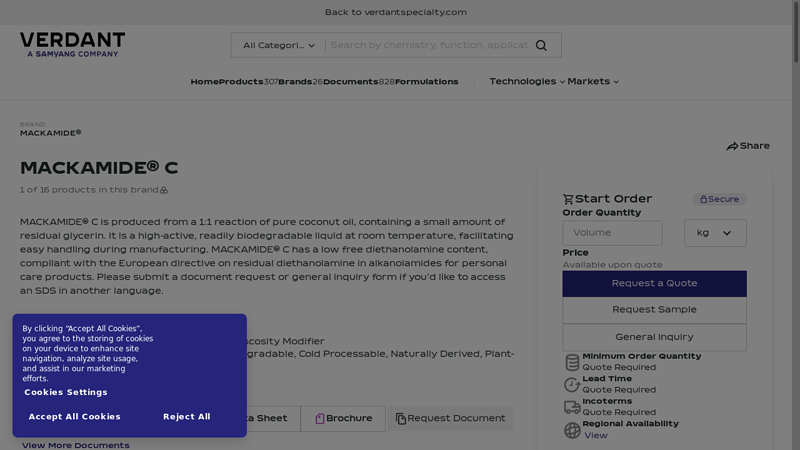Click the products-in-brand icon

164,190
